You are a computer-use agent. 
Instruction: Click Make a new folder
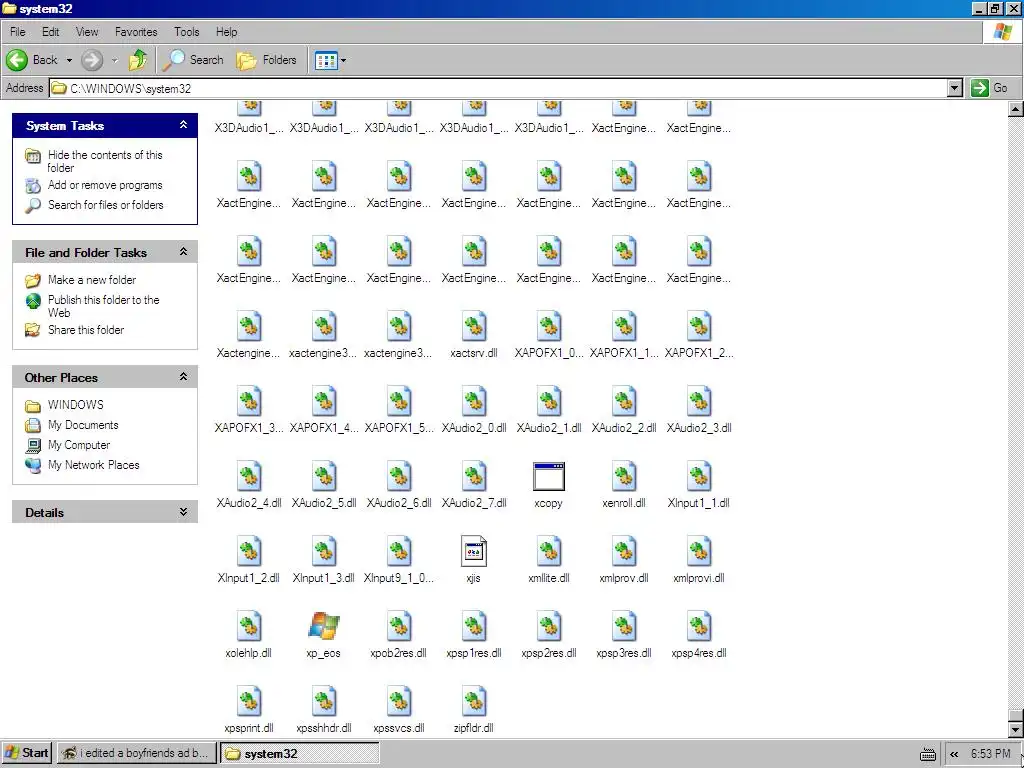tap(91, 280)
